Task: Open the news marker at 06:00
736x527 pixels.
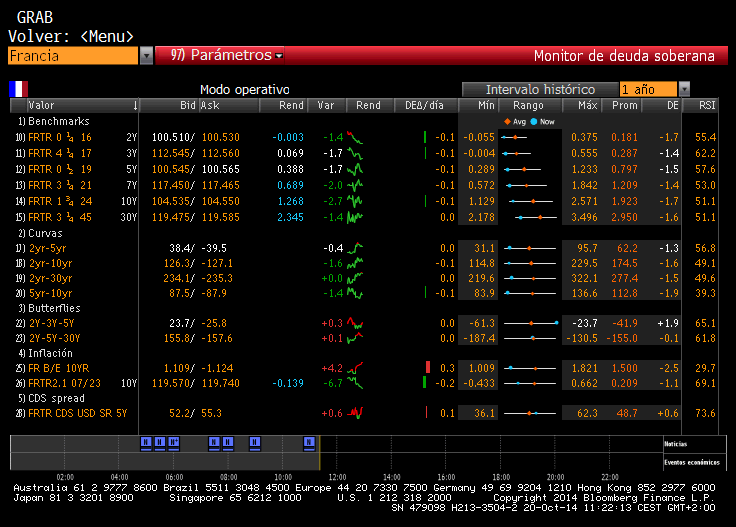Action: point(174,442)
